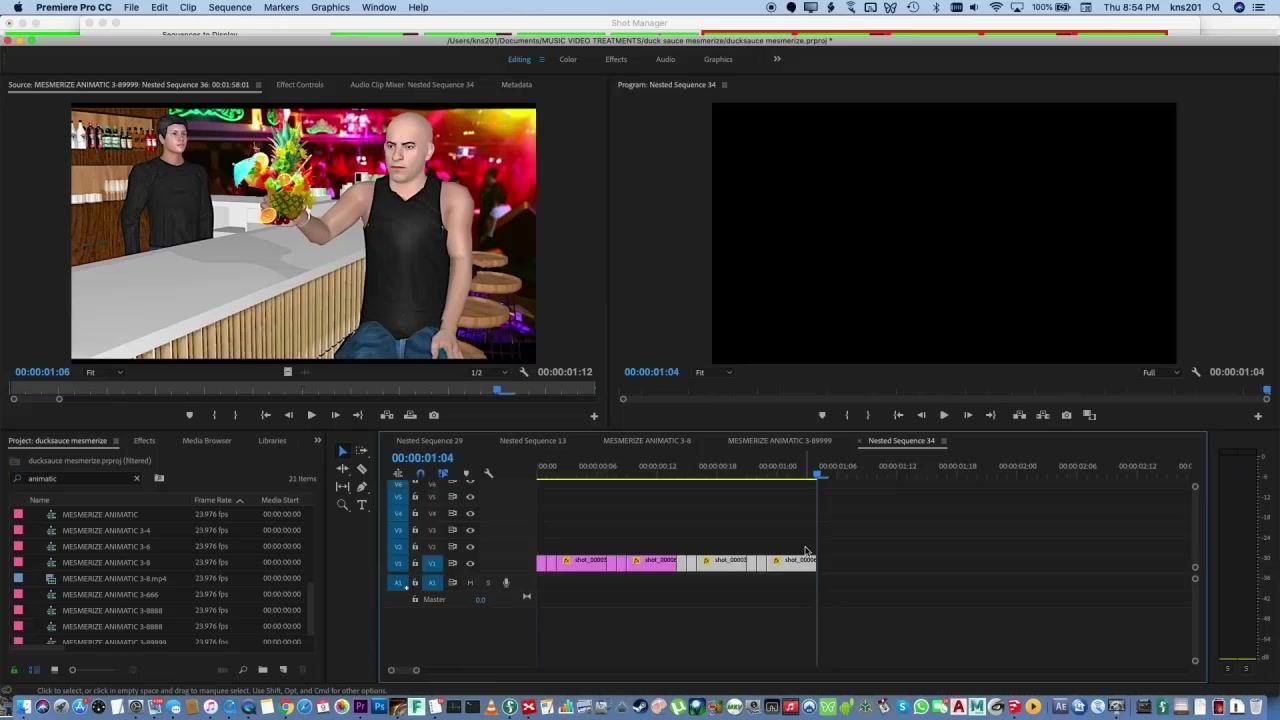Open comparison view in Program monitor
Viewport: 1280px width, 720px height.
(1089, 415)
